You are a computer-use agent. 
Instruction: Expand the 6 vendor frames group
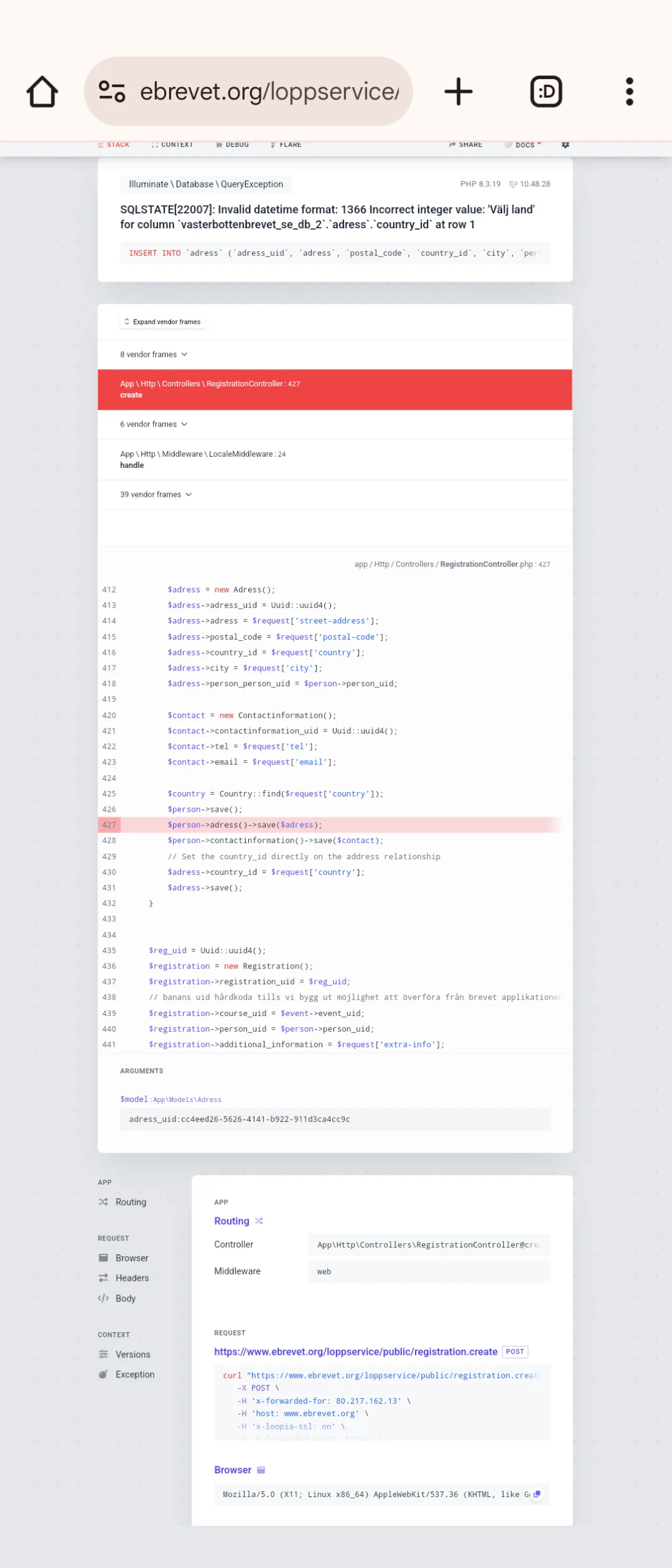coord(154,424)
